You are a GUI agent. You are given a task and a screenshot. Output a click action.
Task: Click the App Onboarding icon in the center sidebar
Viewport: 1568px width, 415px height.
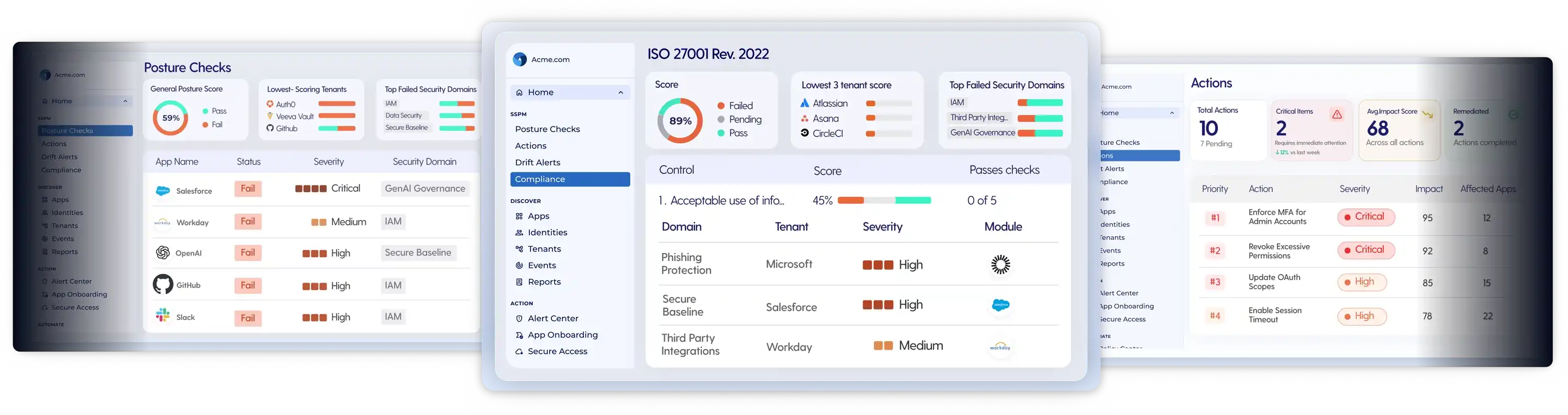[x=519, y=335]
